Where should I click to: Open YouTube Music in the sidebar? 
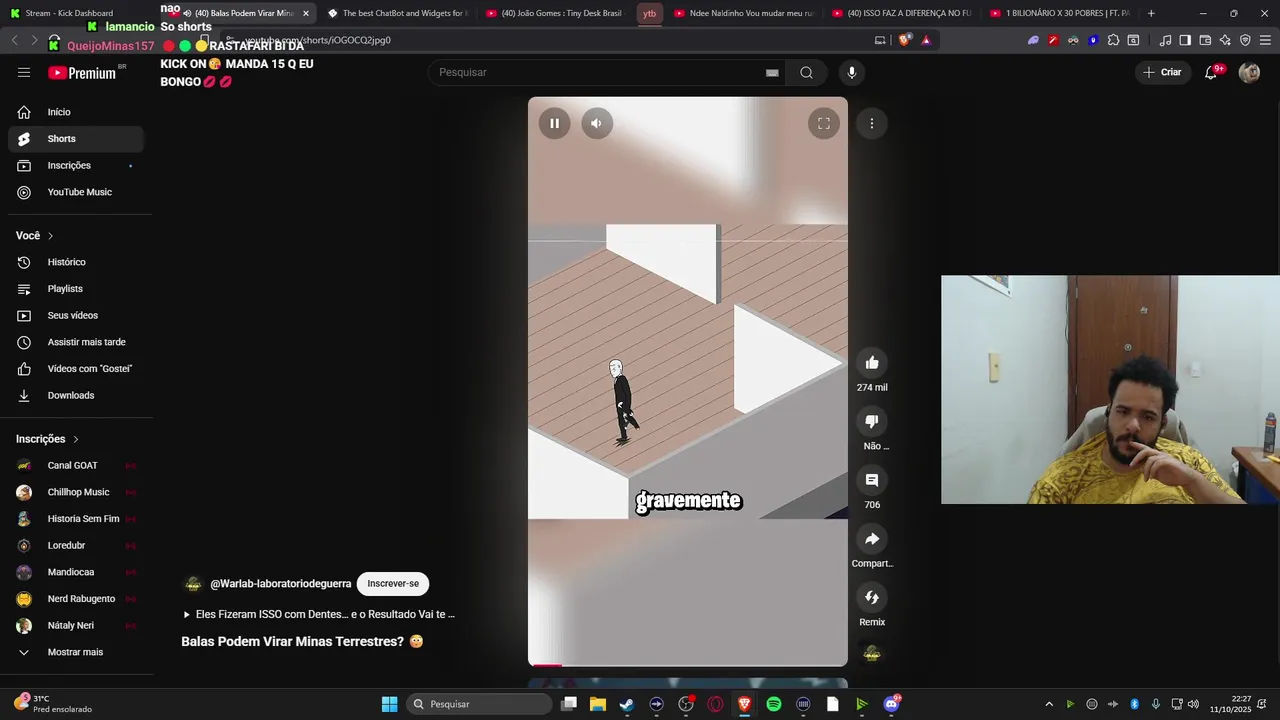76,192
